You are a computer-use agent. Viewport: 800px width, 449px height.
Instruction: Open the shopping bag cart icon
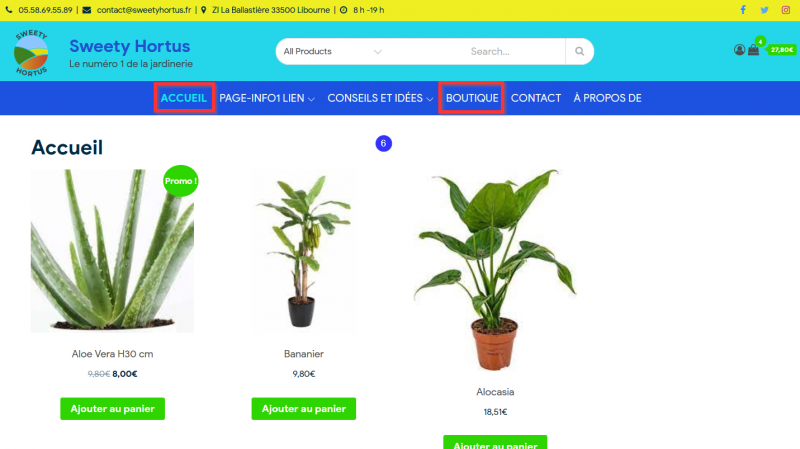pos(754,49)
